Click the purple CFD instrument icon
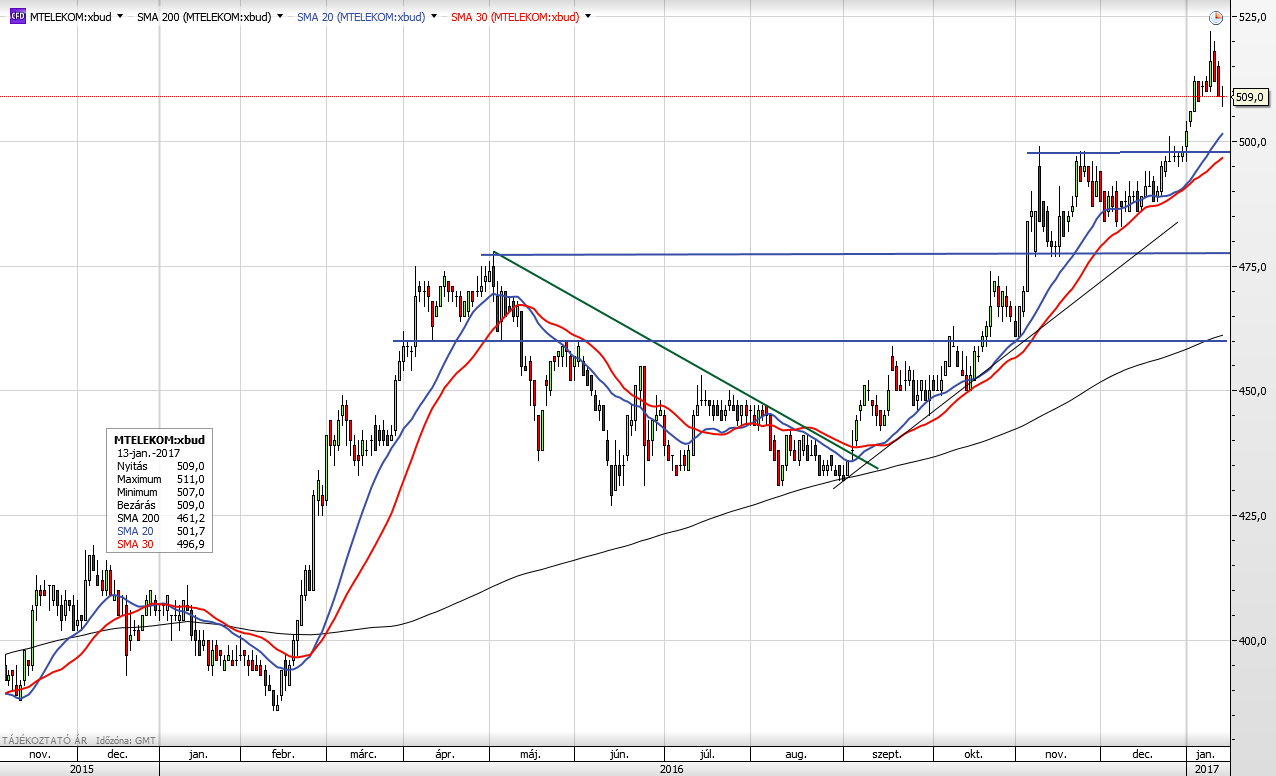This screenshot has width=1276, height=776. pyautogui.click(x=17, y=17)
